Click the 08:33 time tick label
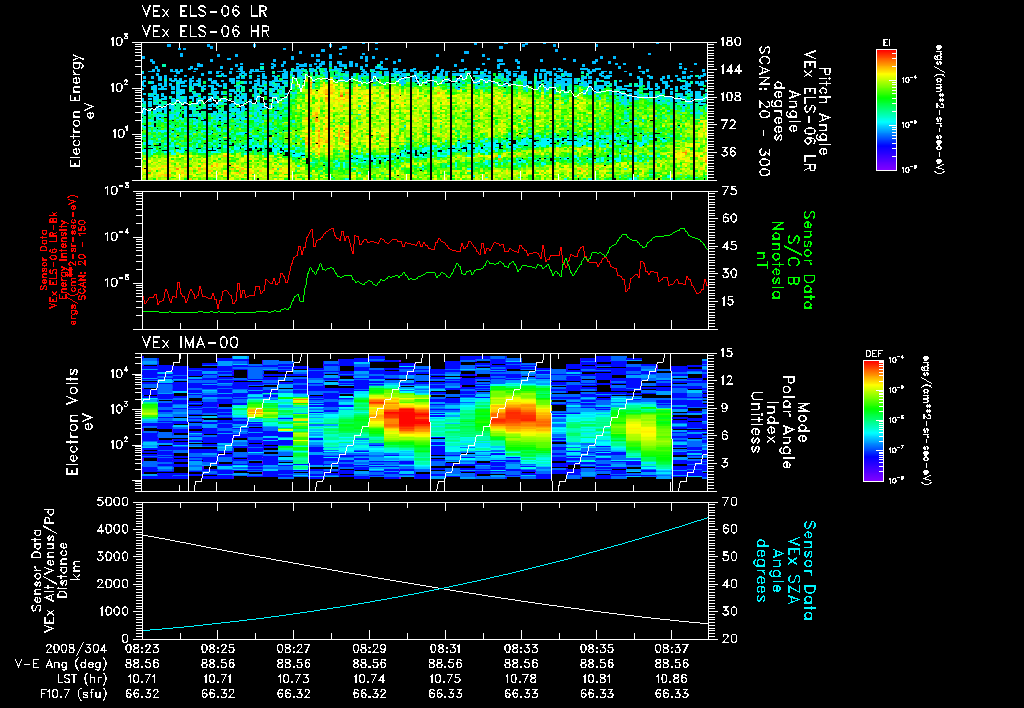 (521, 649)
